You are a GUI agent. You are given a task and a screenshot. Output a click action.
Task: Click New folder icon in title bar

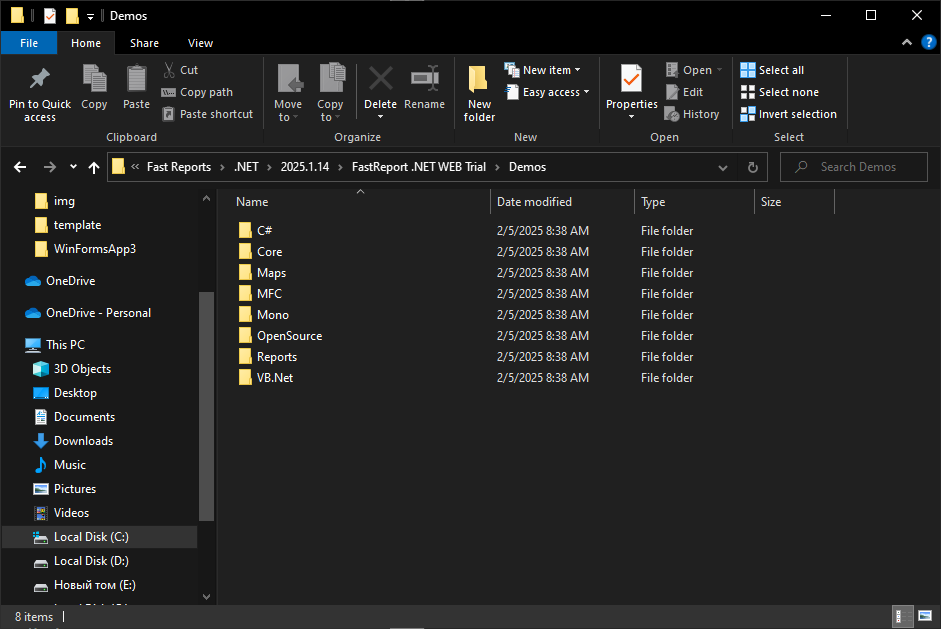(72, 16)
